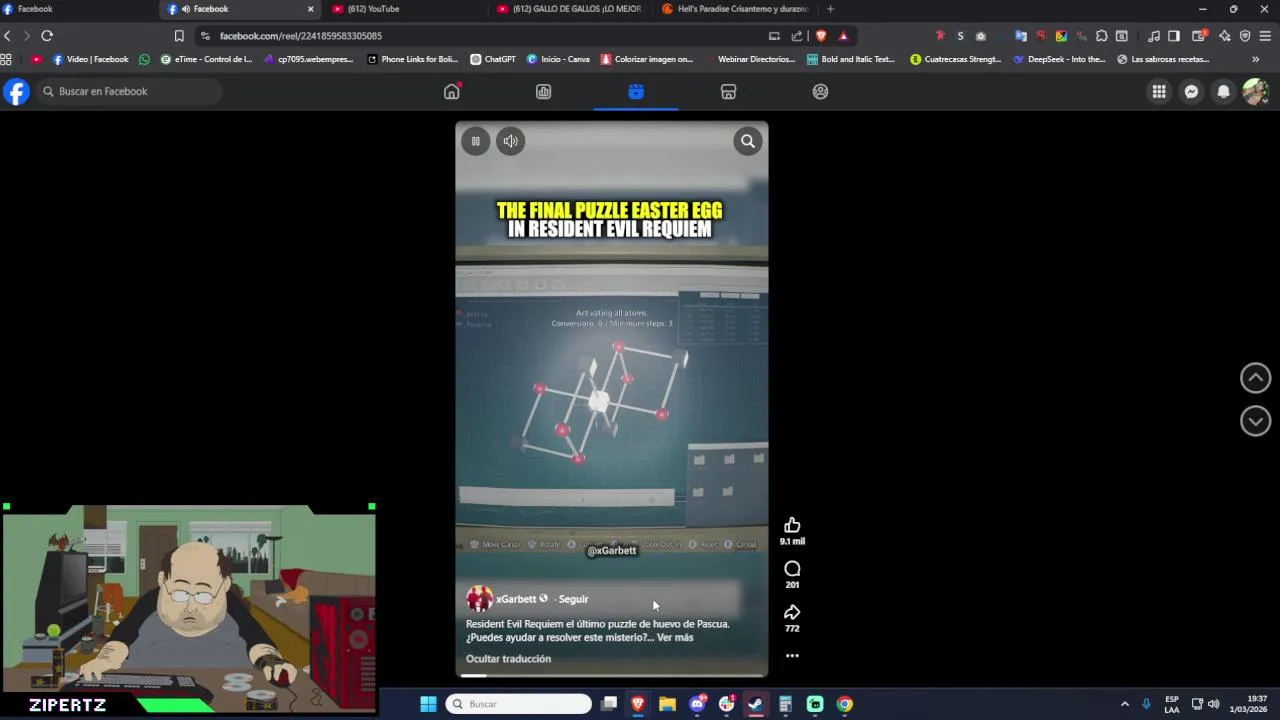The width and height of the screenshot is (1280, 720).
Task: Click Ocultar traducción link
Action: coord(508,659)
